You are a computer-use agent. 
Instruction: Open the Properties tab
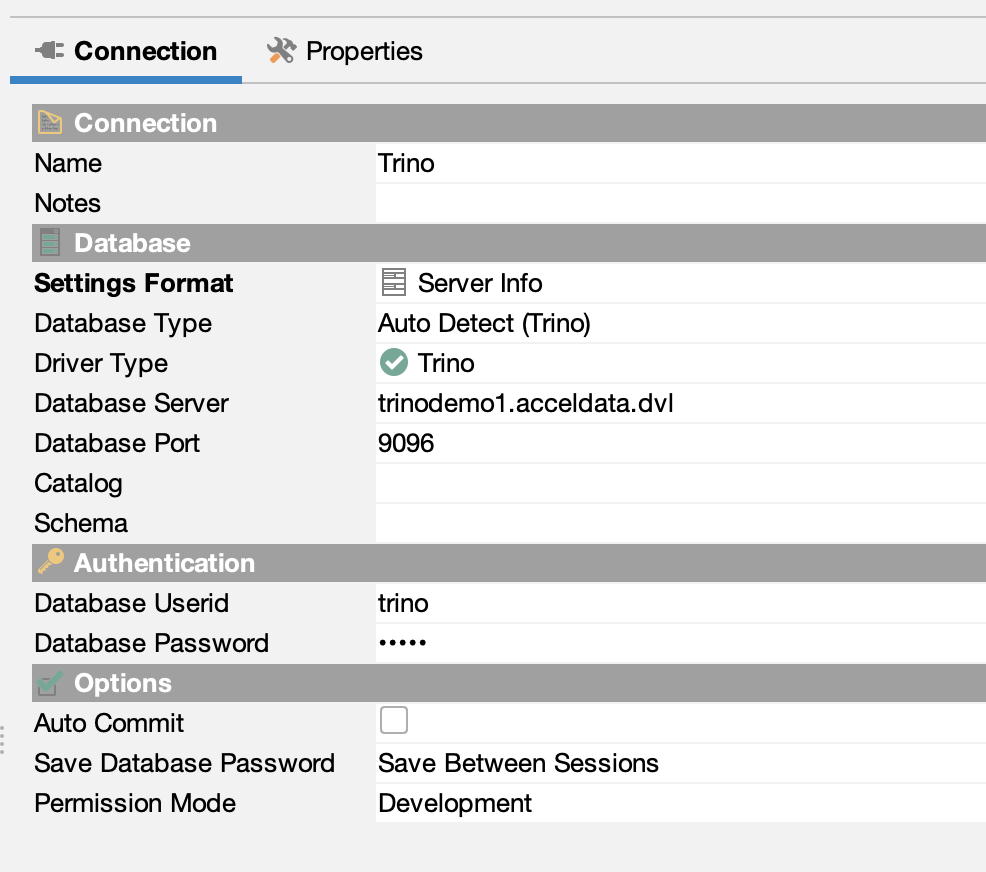(345, 51)
